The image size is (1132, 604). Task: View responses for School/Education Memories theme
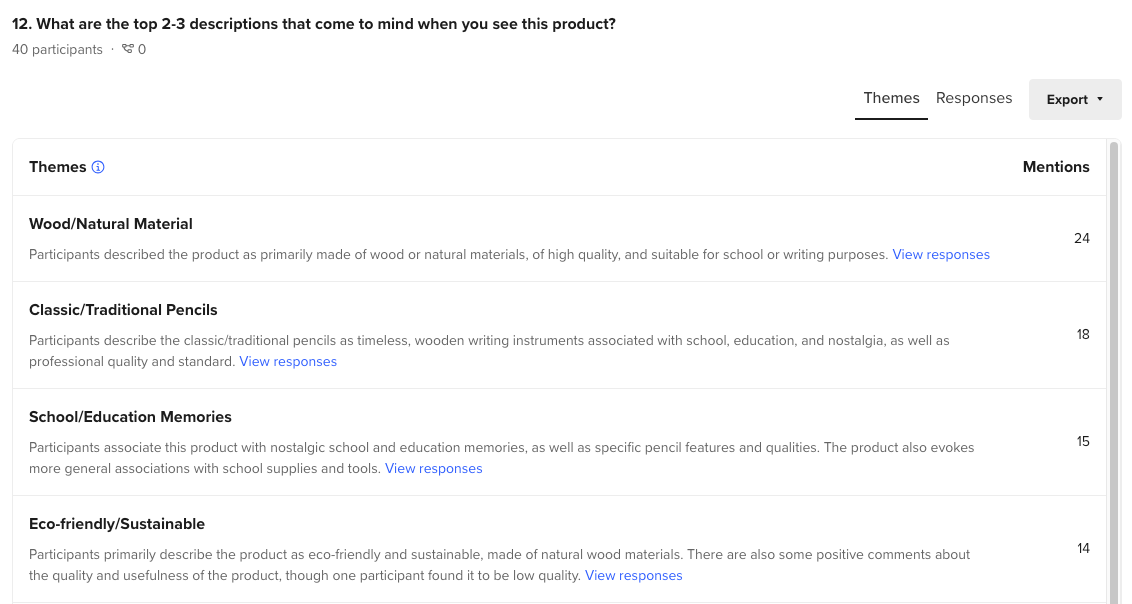point(433,468)
